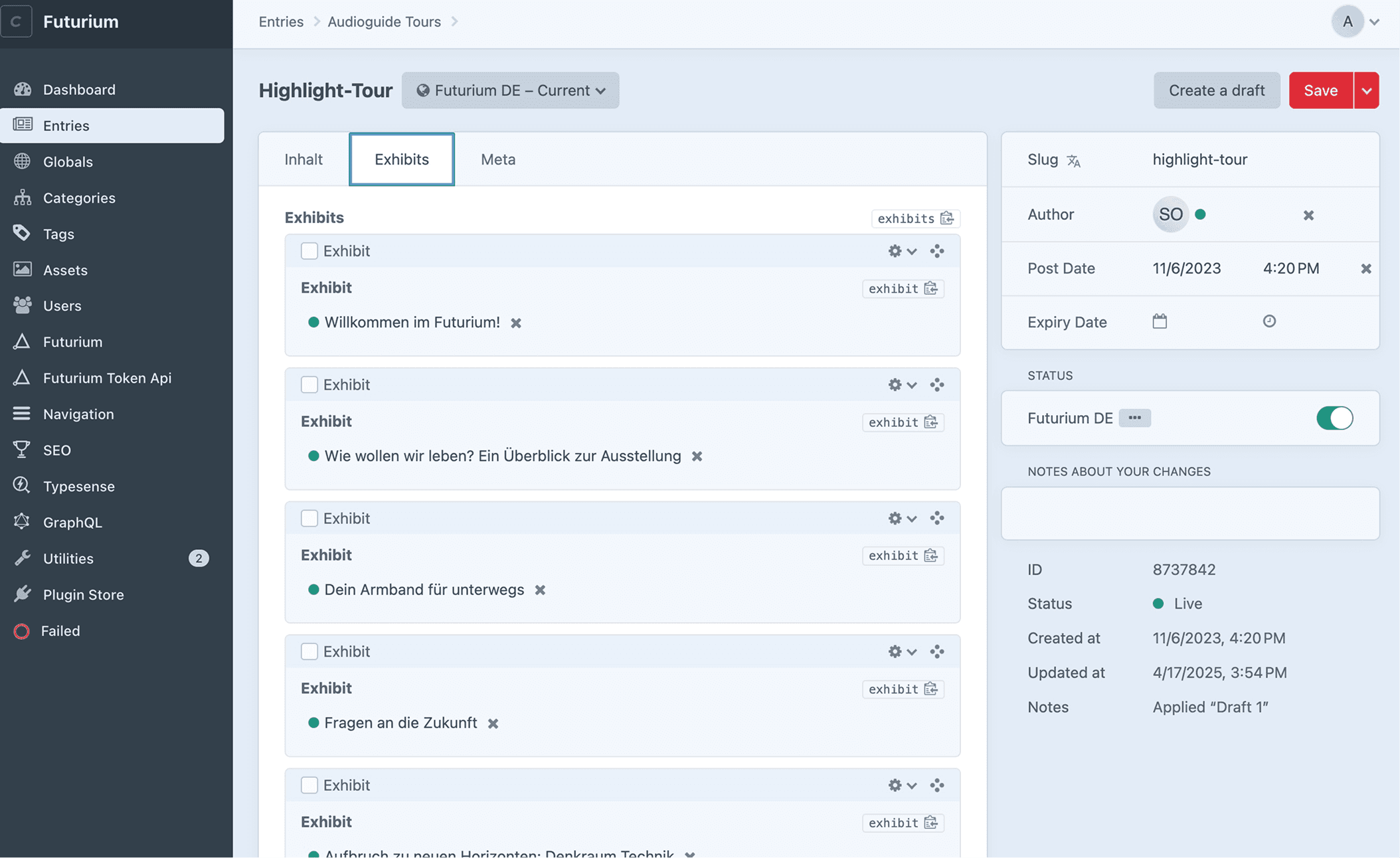Click the Slug translation icon
Image resolution: width=1400 pixels, height=858 pixels.
point(1074,161)
